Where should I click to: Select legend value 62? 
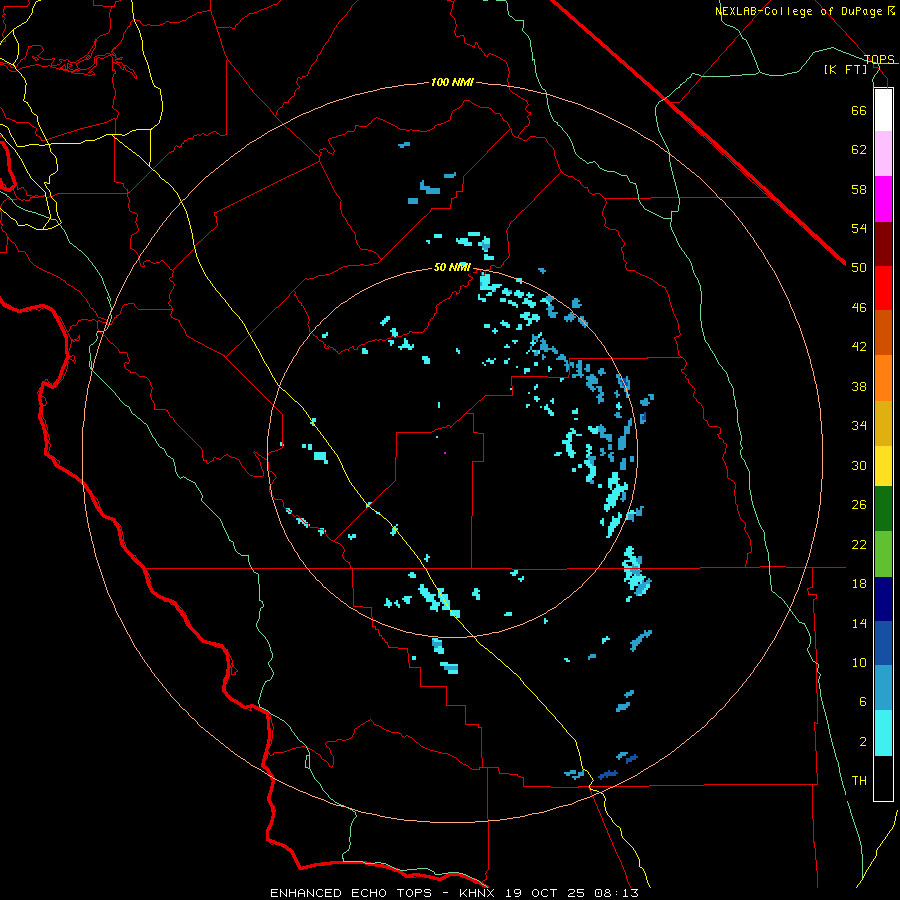(859, 150)
